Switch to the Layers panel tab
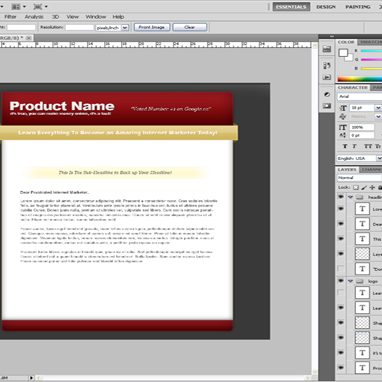This screenshot has height=382, width=382. (x=347, y=170)
